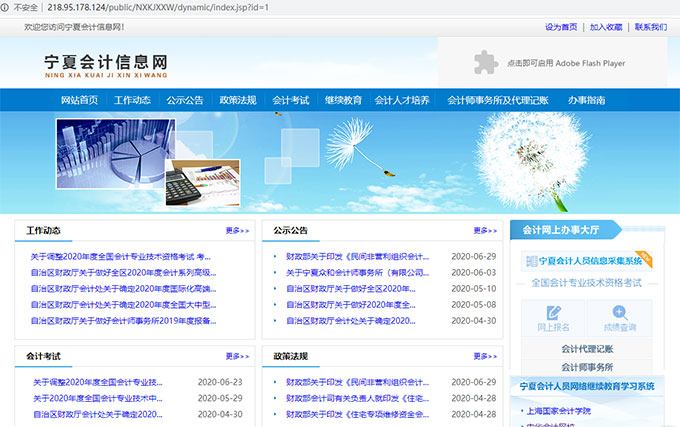Expand 更多 in the 工作动态 section

pos(237,230)
